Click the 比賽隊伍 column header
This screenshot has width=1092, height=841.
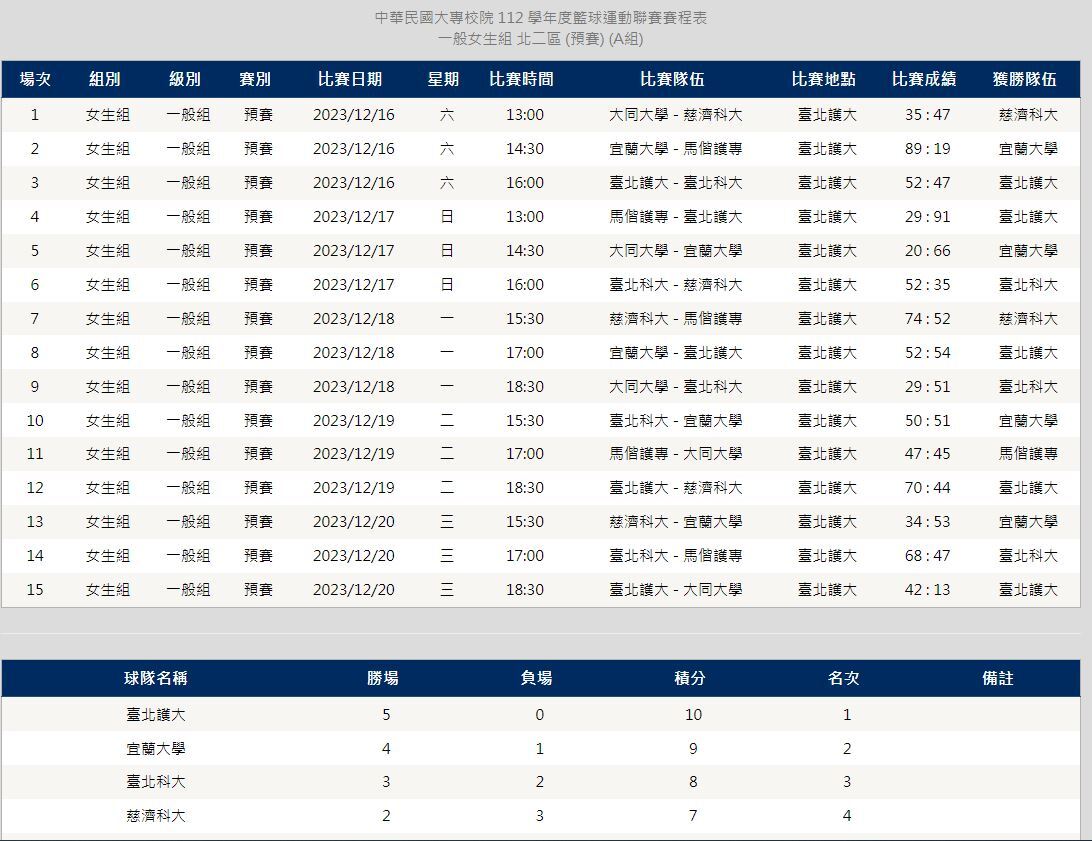tap(673, 79)
